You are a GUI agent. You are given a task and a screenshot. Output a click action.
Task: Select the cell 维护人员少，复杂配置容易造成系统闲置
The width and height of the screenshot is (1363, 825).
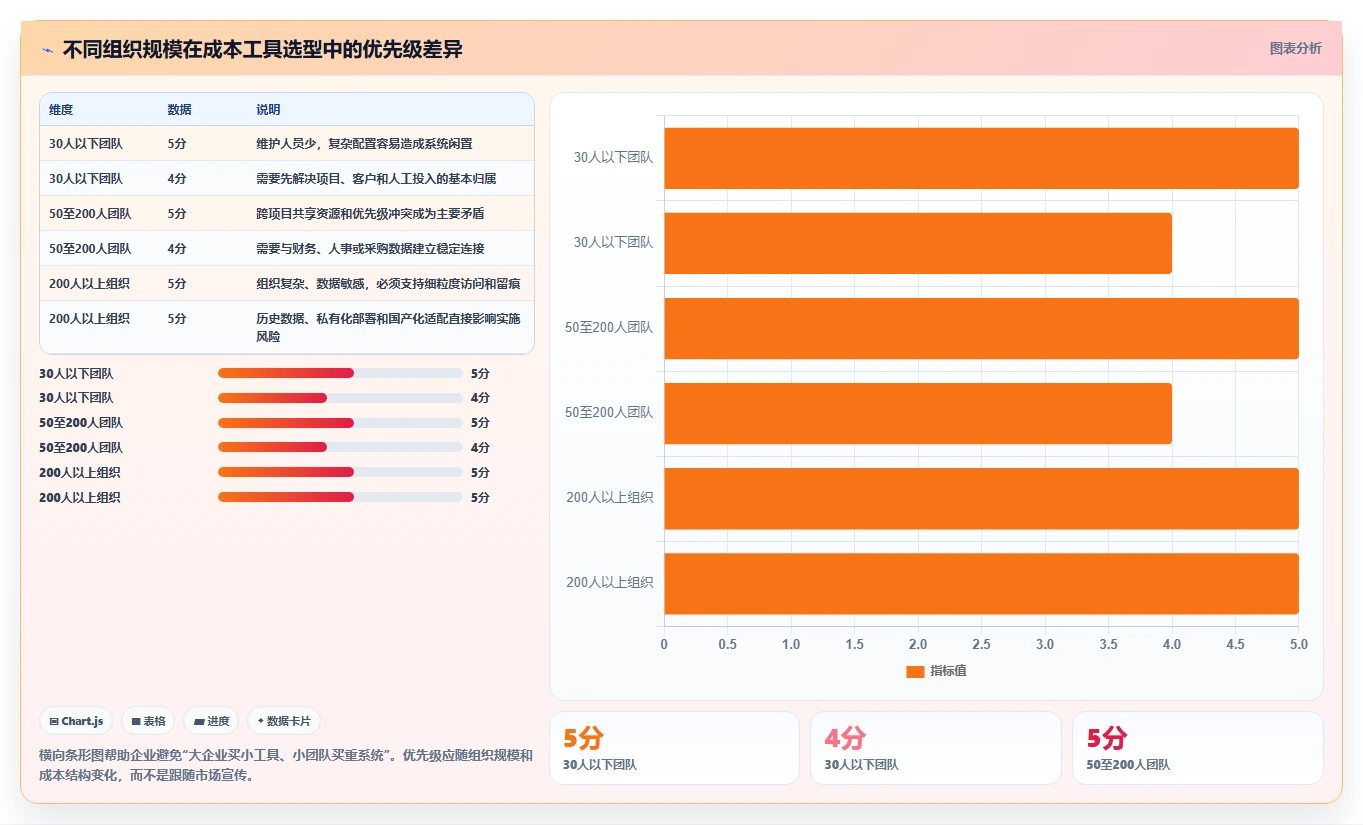pos(364,144)
